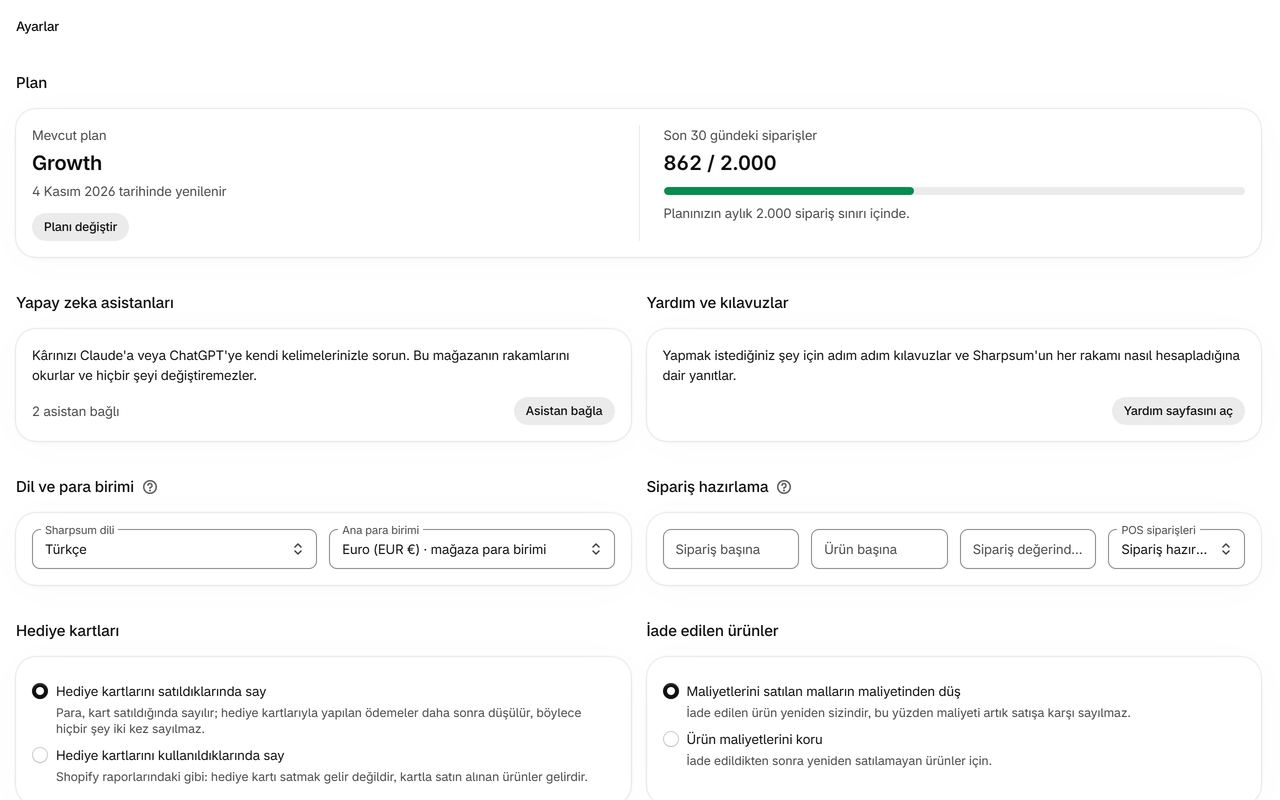
Task: Expand the POS siparişleri dropdown
Action: (x=1176, y=549)
